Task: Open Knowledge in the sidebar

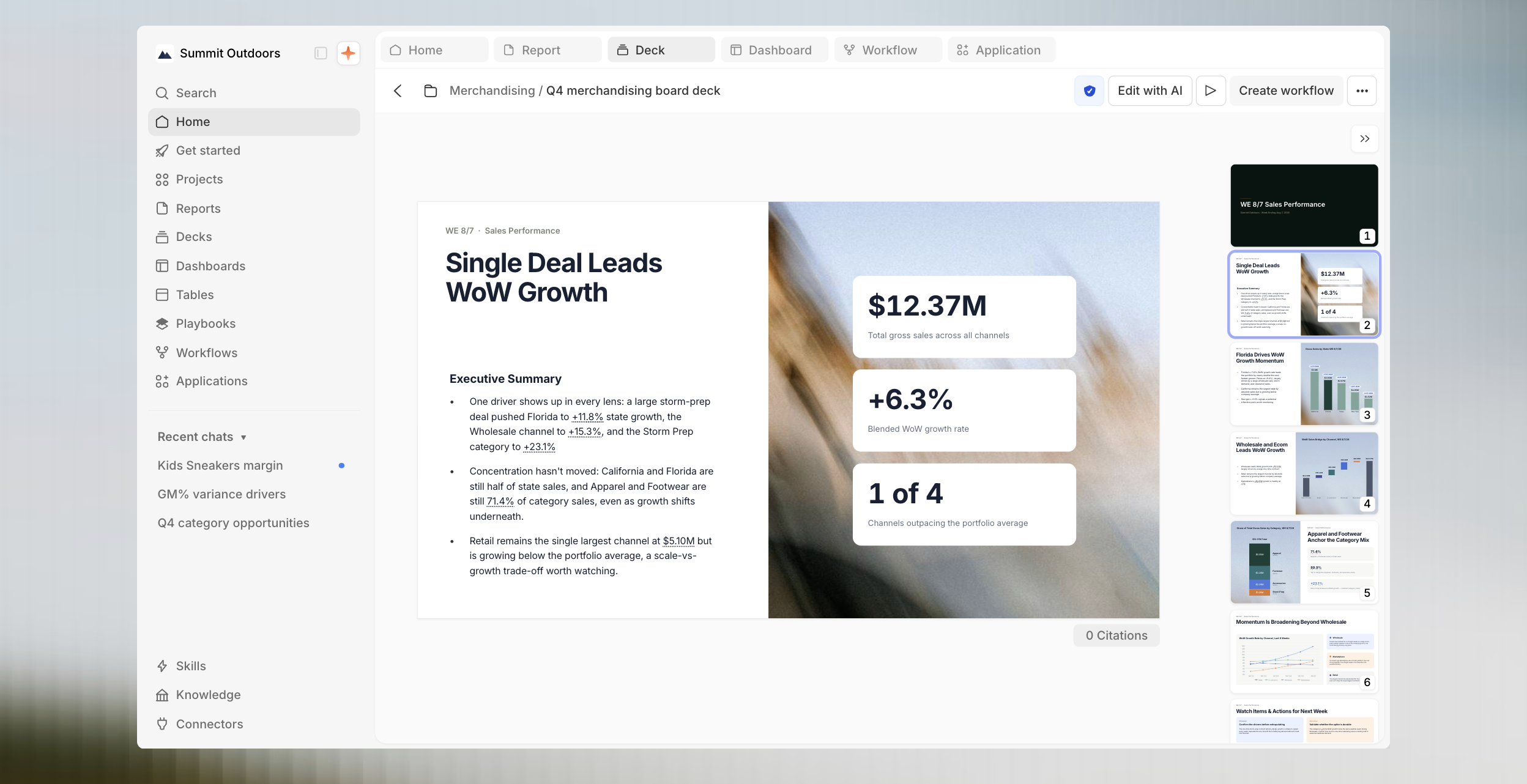Action: tap(254, 695)
